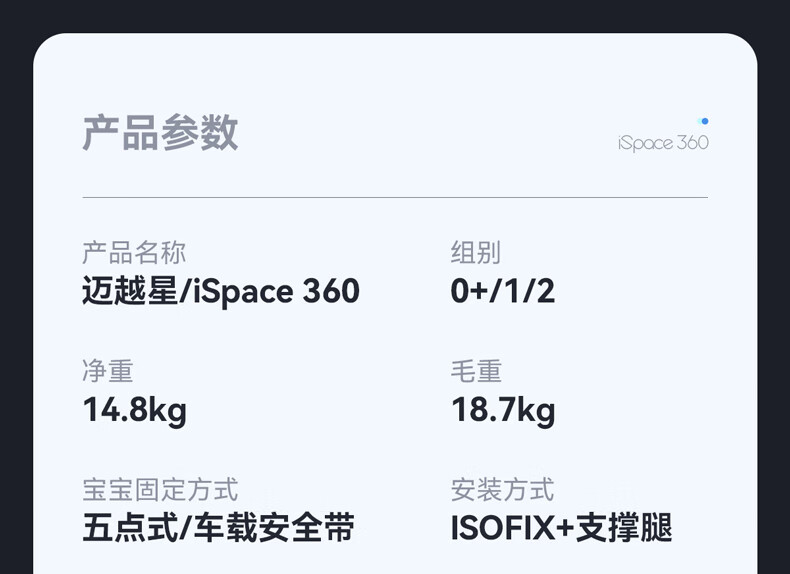The image size is (790, 574).
Task: Click the 产品名称 label
Action: pyautogui.click(x=134, y=252)
